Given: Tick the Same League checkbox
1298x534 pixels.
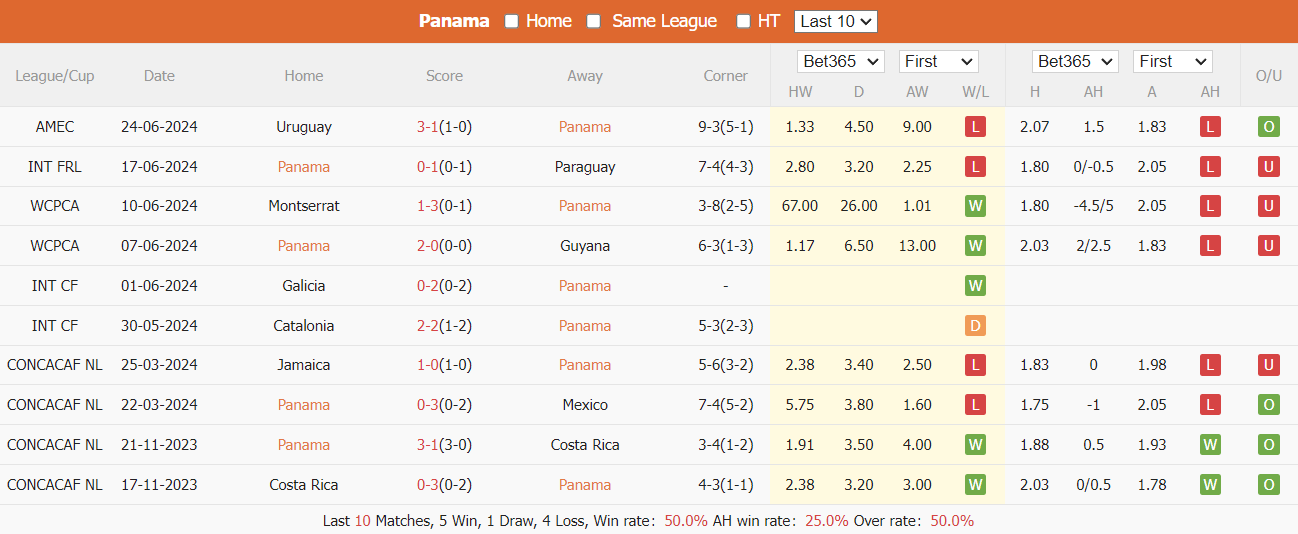Looking at the screenshot, I should pyautogui.click(x=594, y=22).
